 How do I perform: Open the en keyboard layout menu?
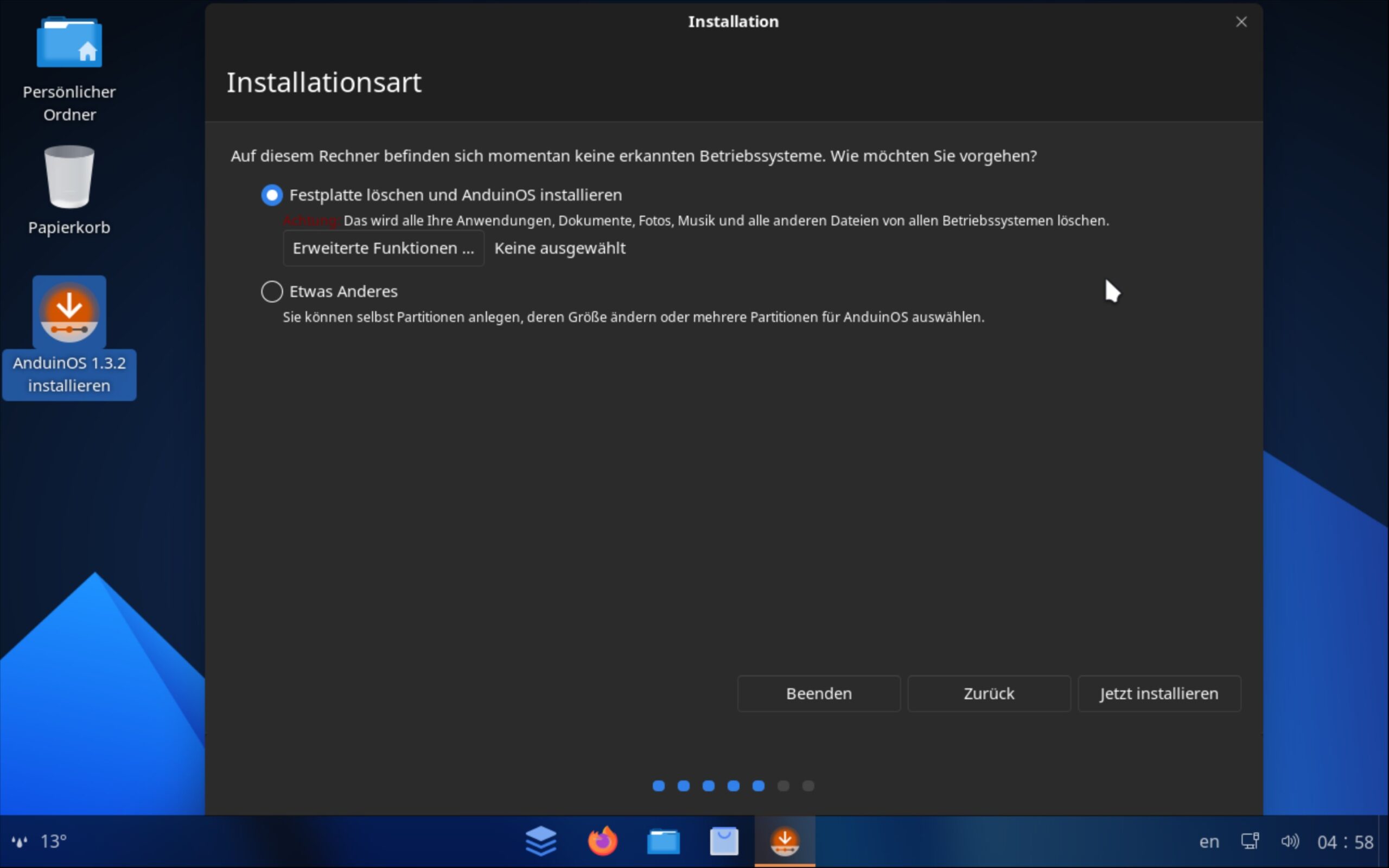1209,841
